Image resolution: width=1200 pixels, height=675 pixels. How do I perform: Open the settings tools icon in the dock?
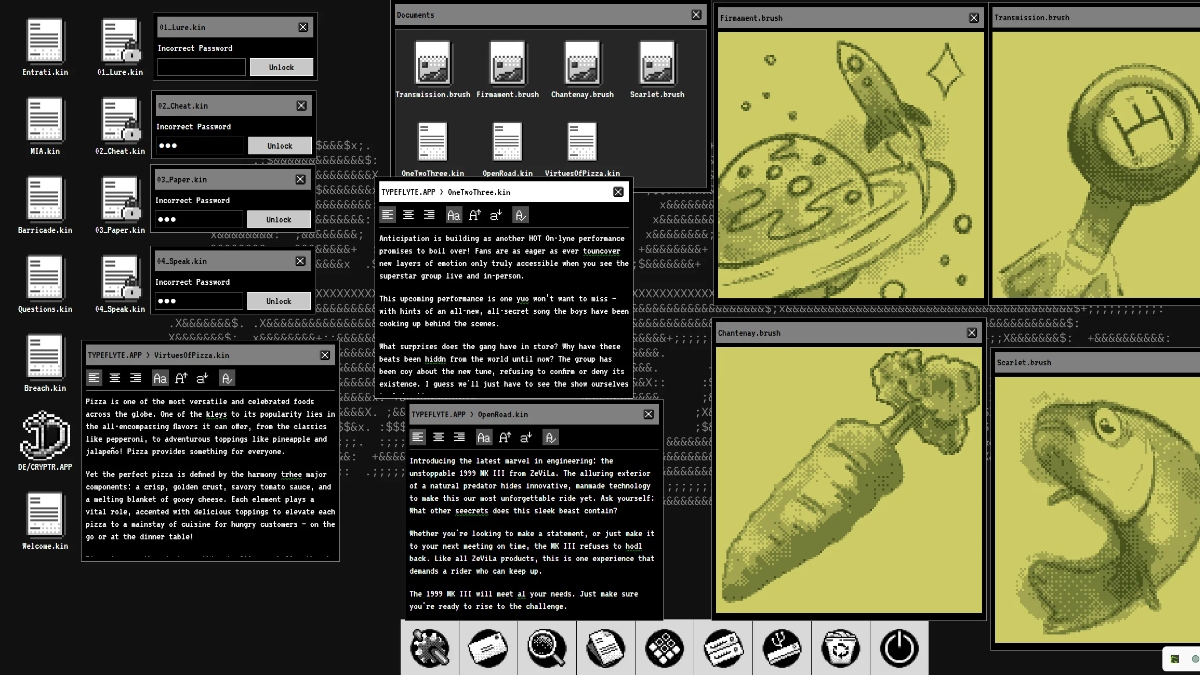(x=431, y=648)
